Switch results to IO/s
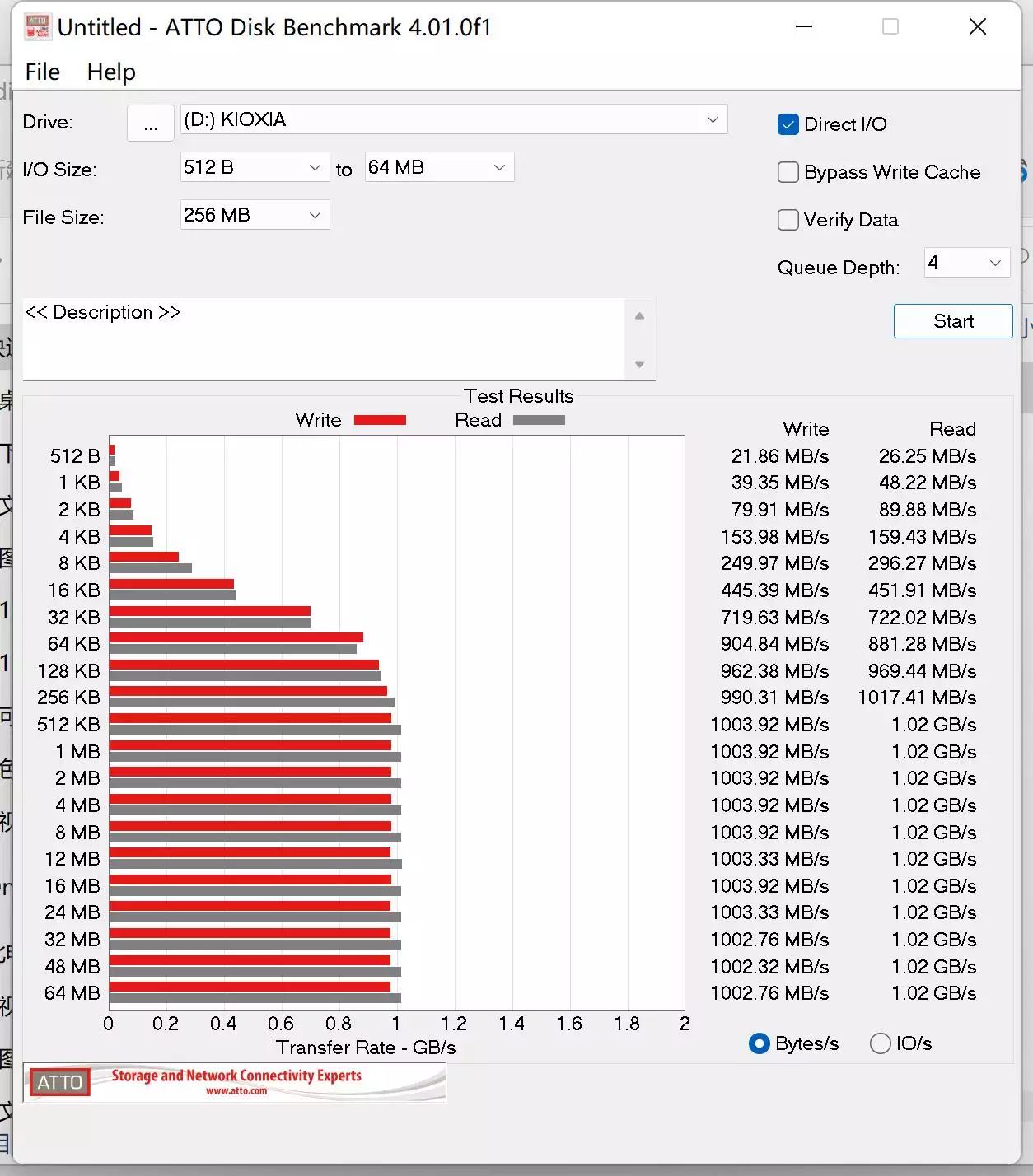 click(881, 1043)
